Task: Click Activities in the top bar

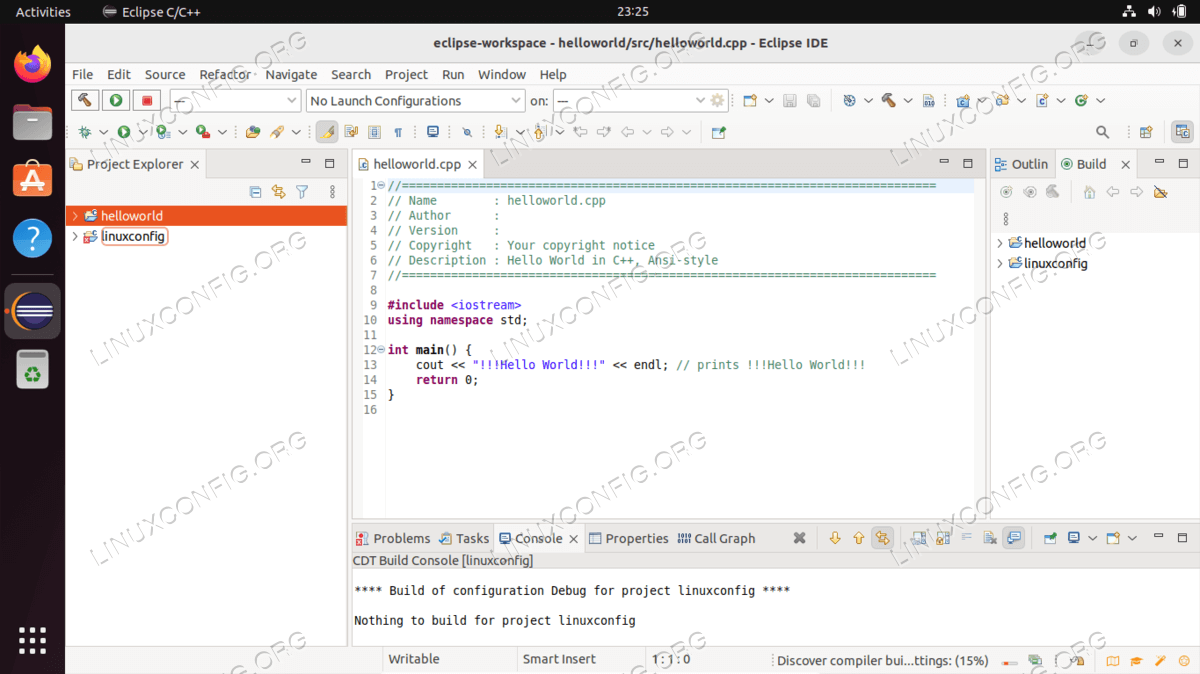Action: (x=43, y=12)
